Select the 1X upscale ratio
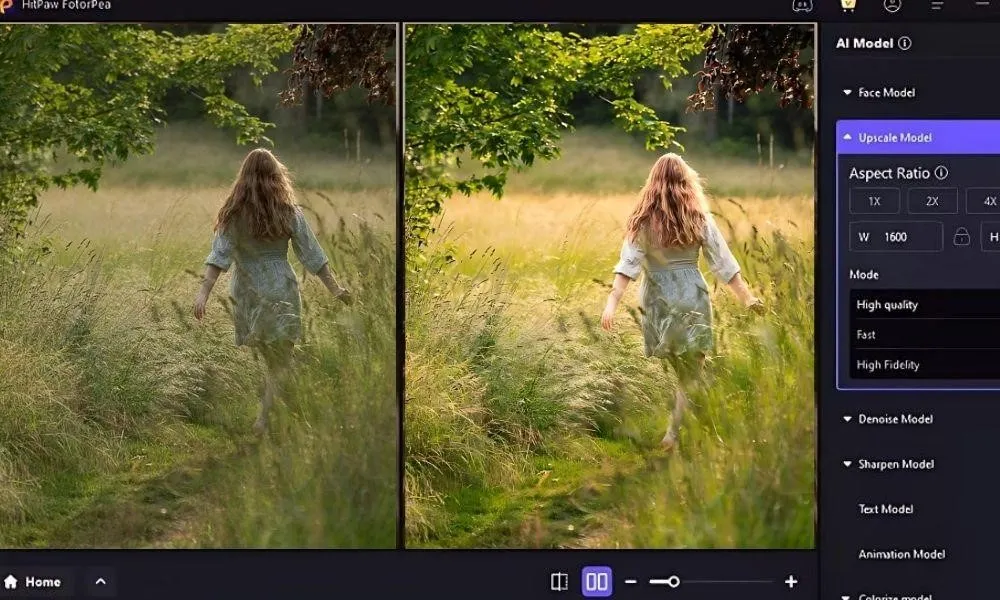This screenshot has height=600, width=1000. click(x=874, y=201)
